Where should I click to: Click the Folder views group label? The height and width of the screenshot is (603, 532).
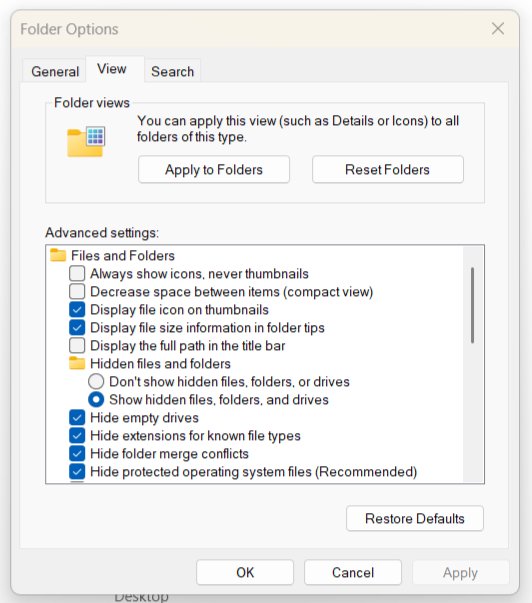(92, 103)
